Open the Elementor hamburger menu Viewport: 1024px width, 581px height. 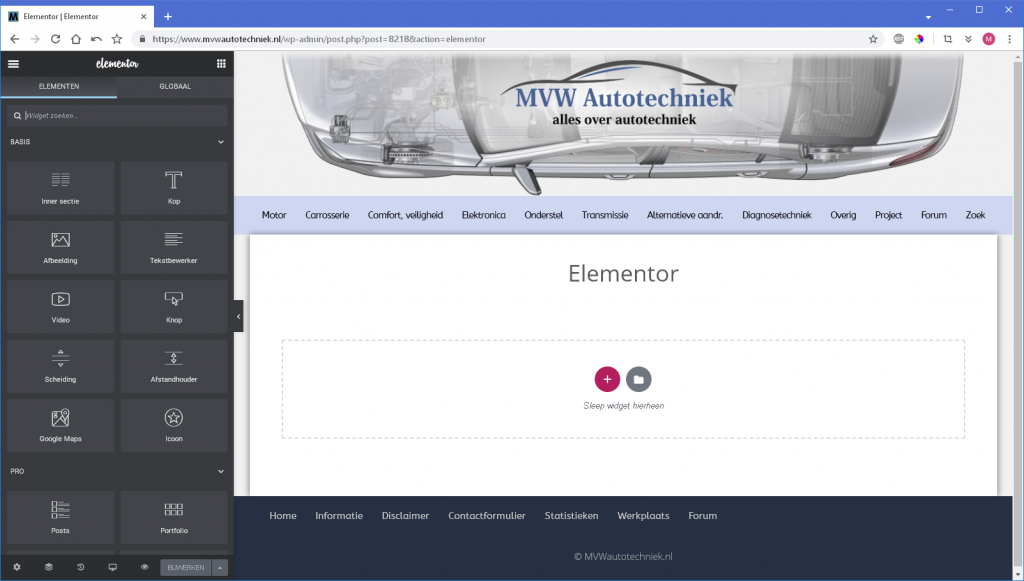13,64
